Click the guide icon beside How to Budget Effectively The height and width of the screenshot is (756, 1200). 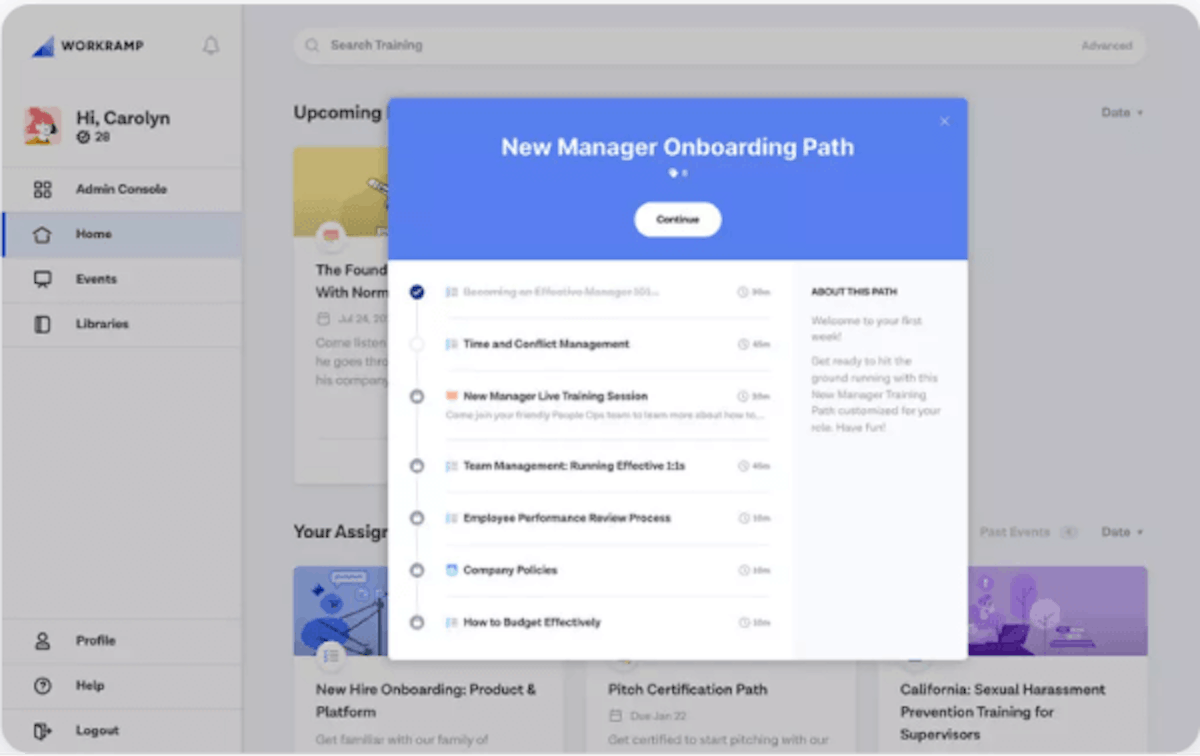coord(451,622)
